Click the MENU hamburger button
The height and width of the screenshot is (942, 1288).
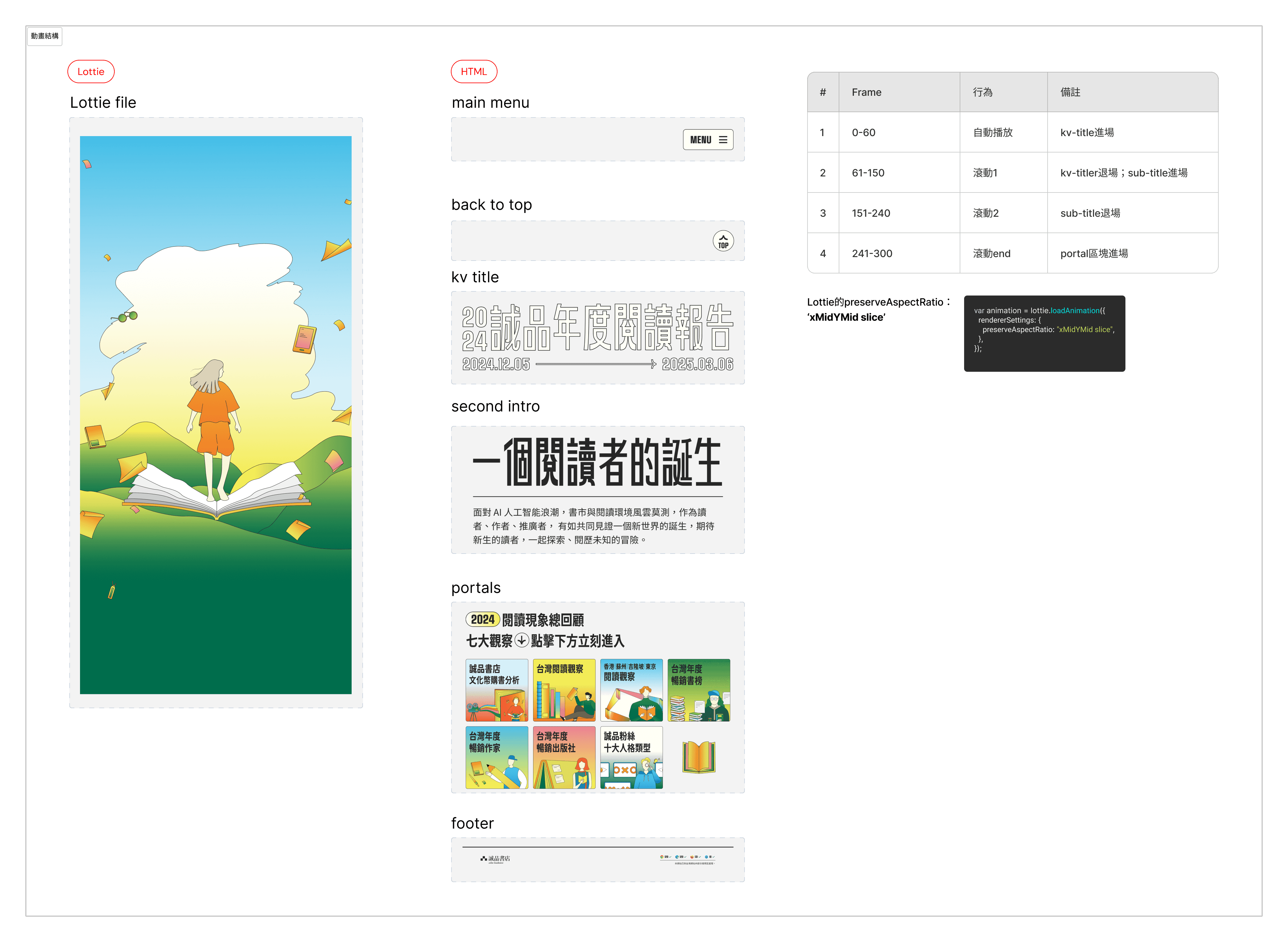tap(708, 140)
